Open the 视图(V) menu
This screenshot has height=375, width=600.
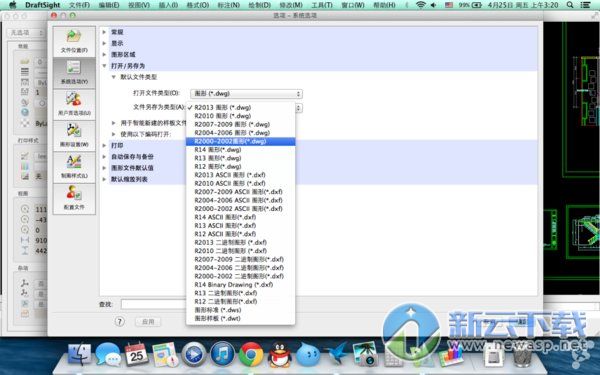coord(139,5)
